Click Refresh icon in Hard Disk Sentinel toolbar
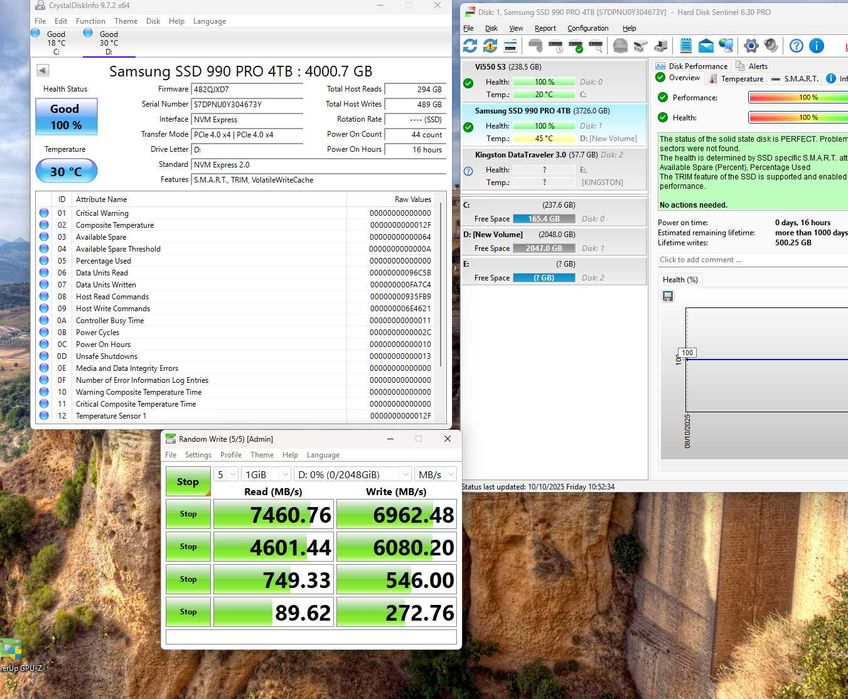848x699 pixels. 470,45
